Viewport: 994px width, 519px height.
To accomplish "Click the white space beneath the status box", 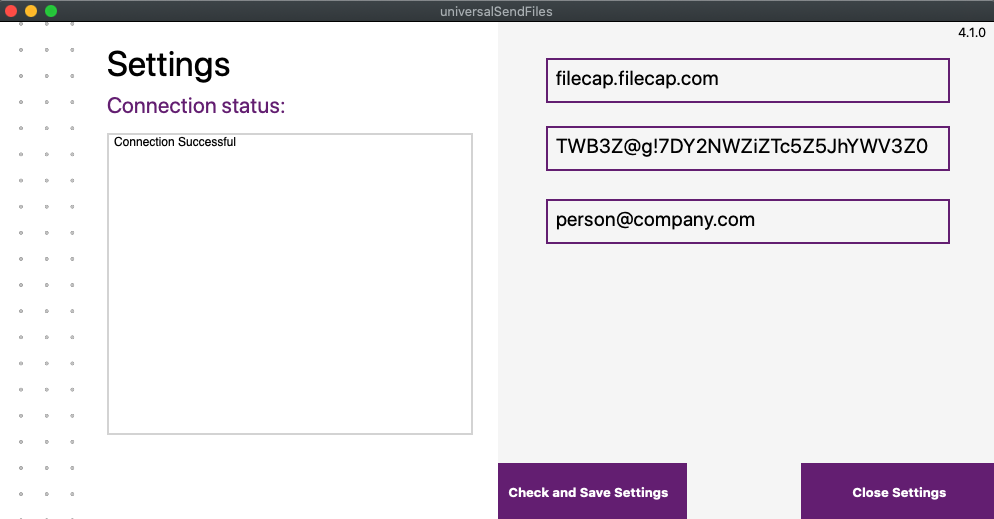I will (289, 475).
